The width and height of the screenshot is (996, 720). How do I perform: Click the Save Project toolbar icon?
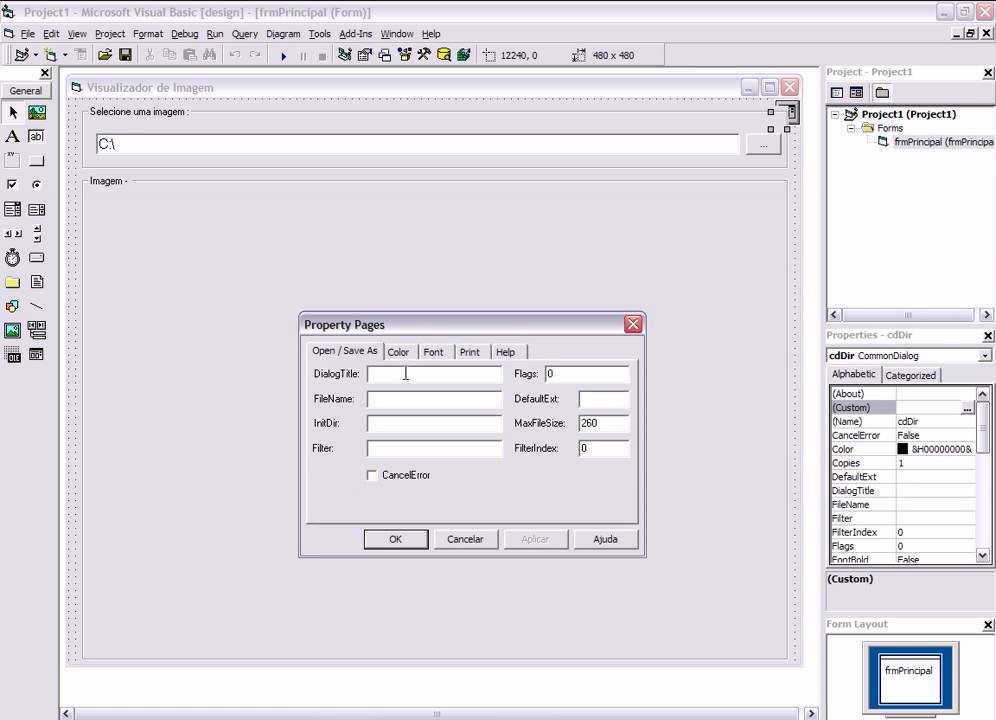click(x=125, y=55)
